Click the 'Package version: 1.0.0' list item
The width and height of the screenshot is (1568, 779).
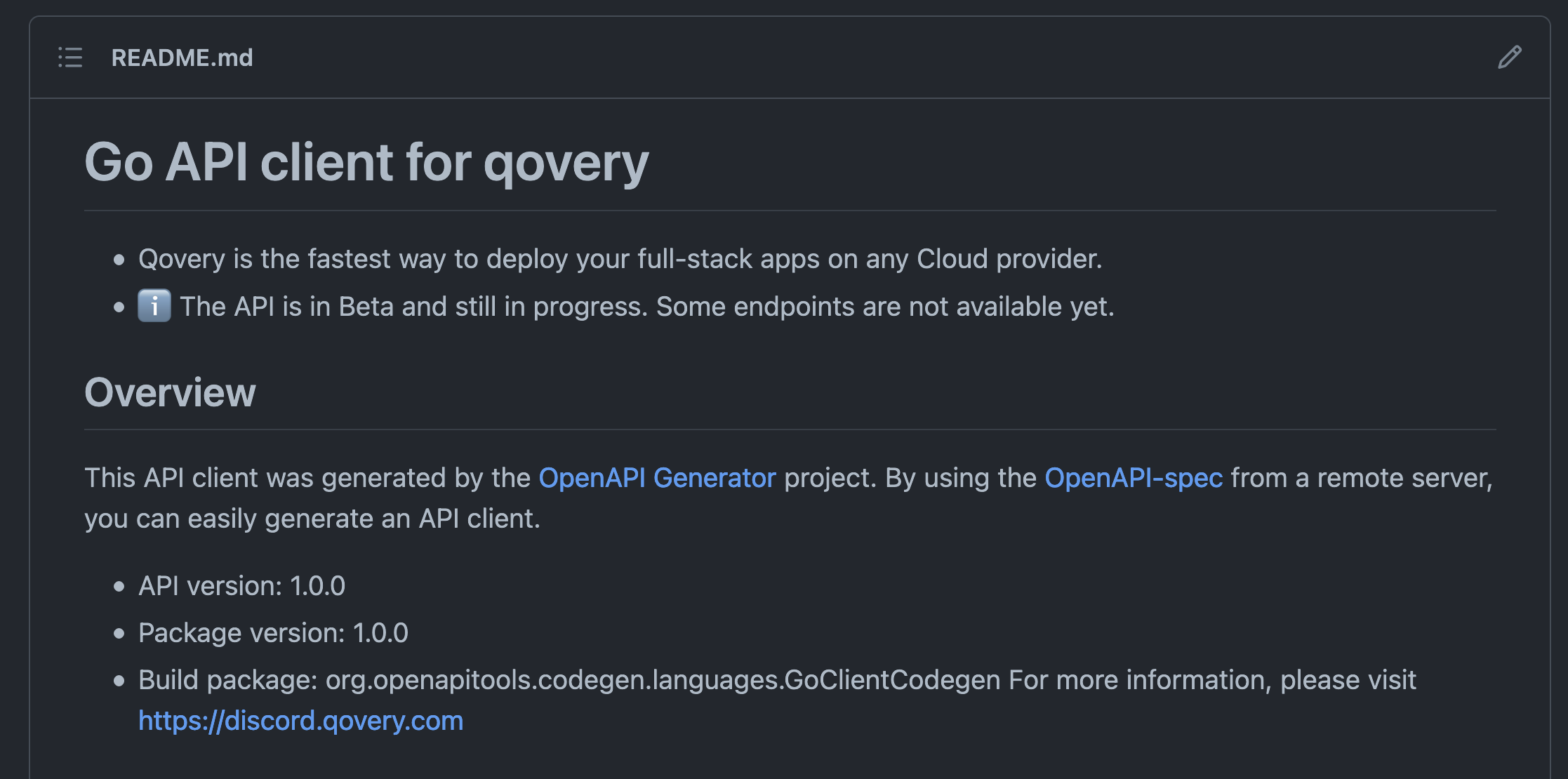(273, 633)
